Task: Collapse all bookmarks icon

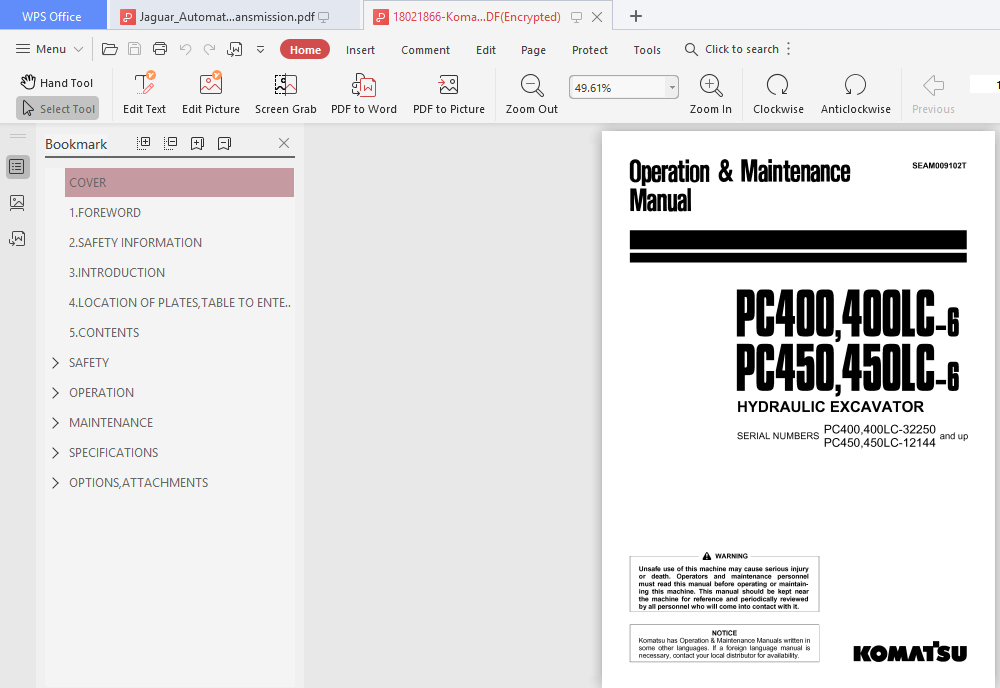Action: pos(170,143)
